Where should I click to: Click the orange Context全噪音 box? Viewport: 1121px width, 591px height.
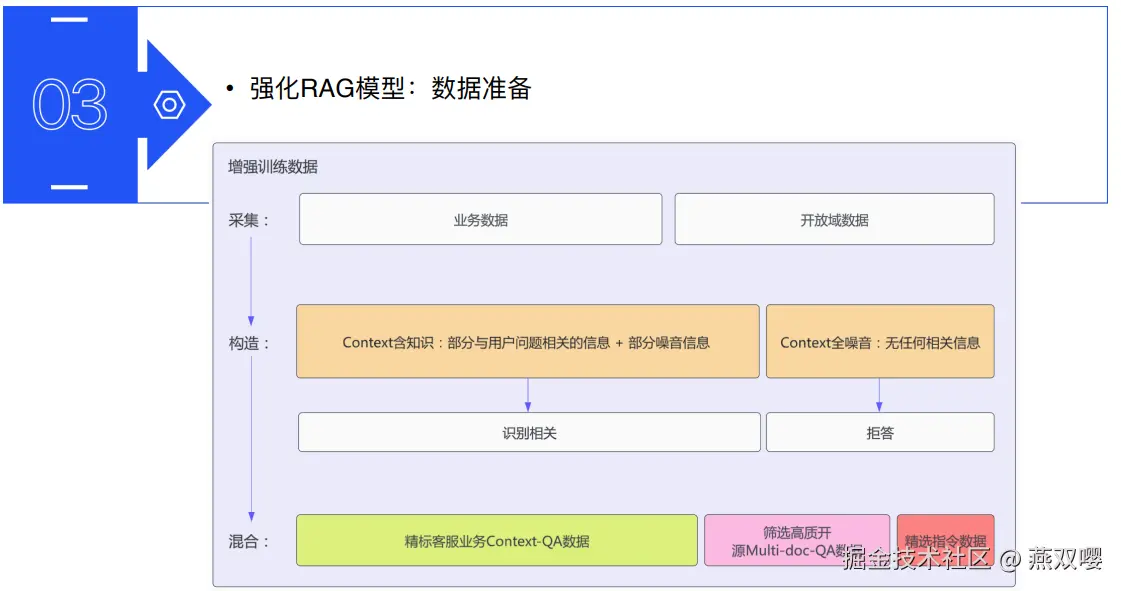pyautogui.click(x=880, y=342)
